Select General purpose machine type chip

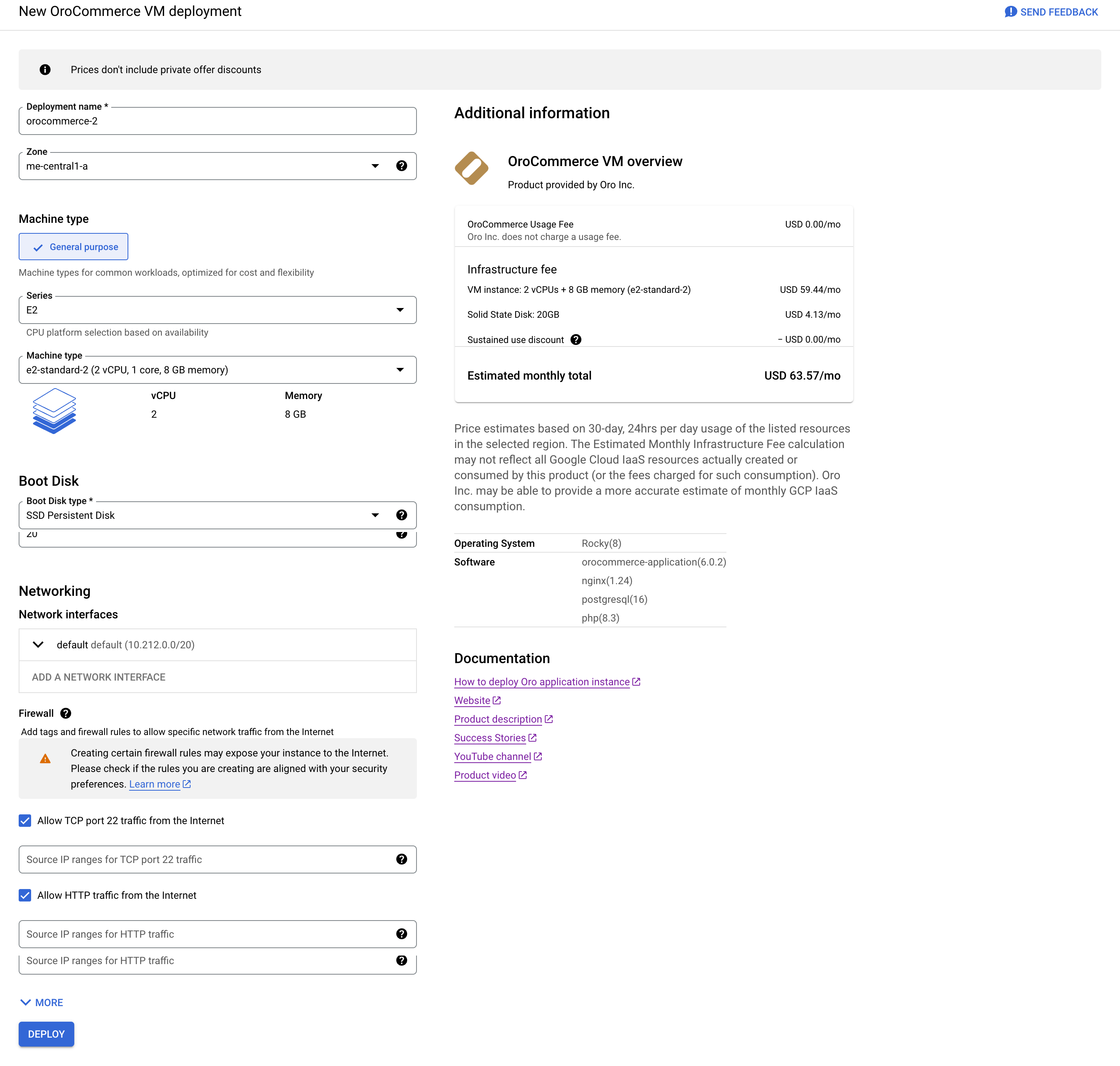coord(73,247)
